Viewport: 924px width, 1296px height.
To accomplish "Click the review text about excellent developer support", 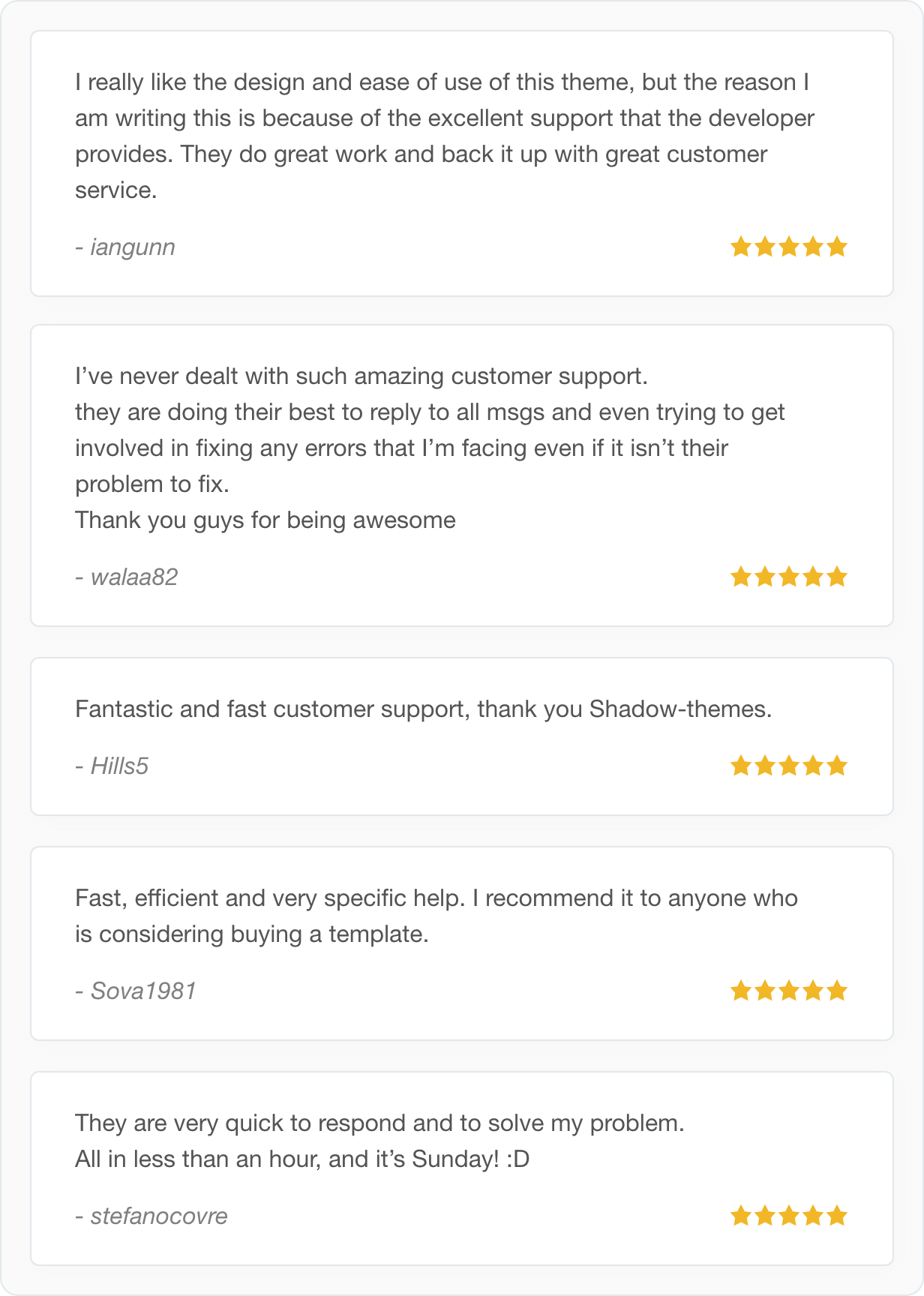I will [x=445, y=136].
